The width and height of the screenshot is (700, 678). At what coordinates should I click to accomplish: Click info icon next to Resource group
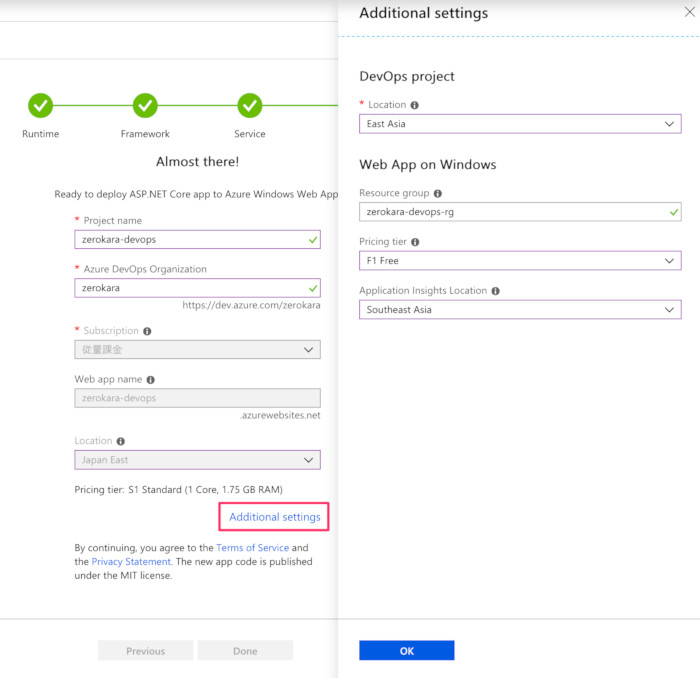[x=438, y=193]
